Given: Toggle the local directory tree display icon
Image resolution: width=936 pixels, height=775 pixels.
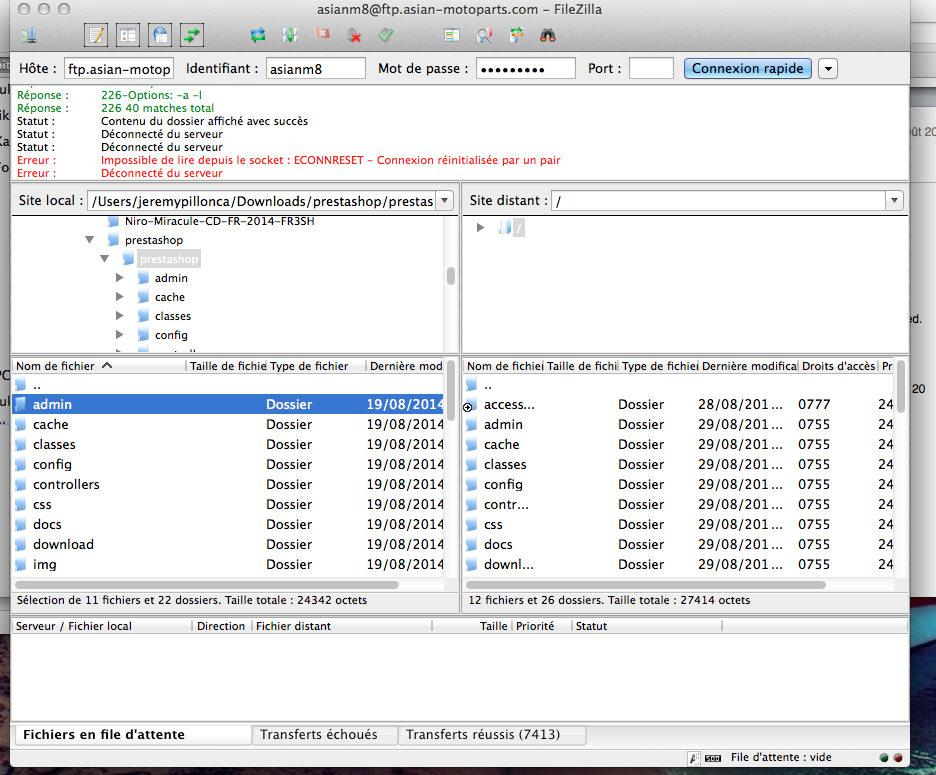Looking at the screenshot, I should pyautogui.click(x=128, y=35).
